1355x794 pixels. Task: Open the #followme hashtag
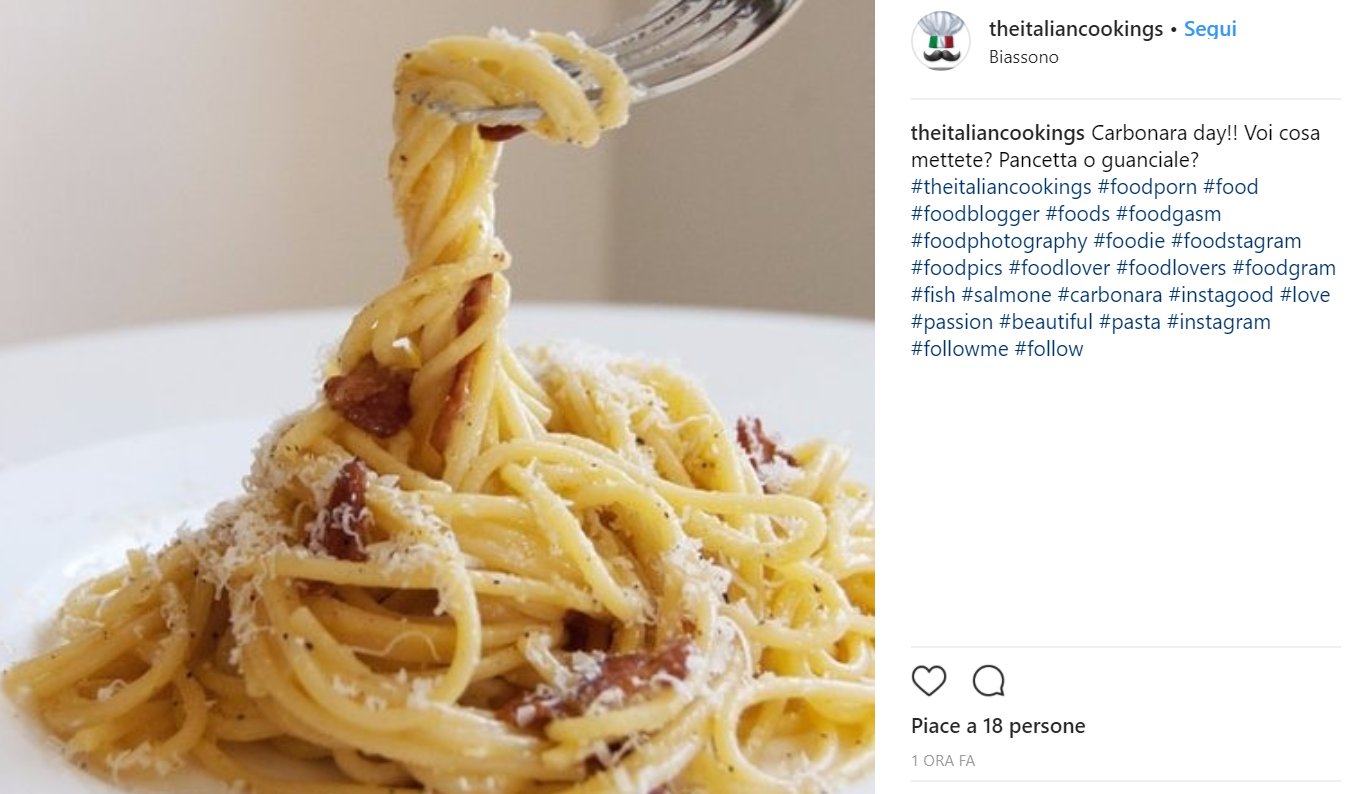click(x=960, y=349)
